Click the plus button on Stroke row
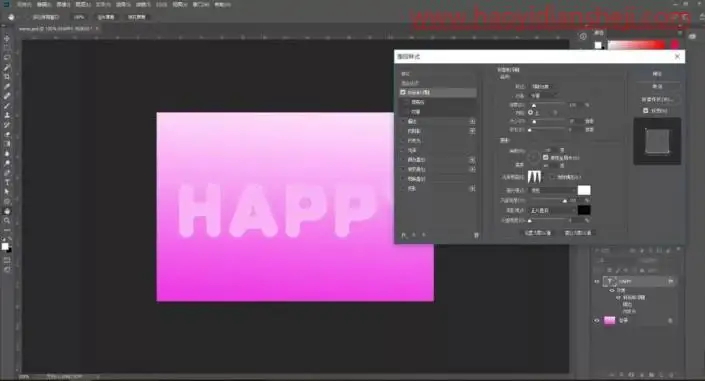This screenshot has height=381, width=705. (x=472, y=121)
